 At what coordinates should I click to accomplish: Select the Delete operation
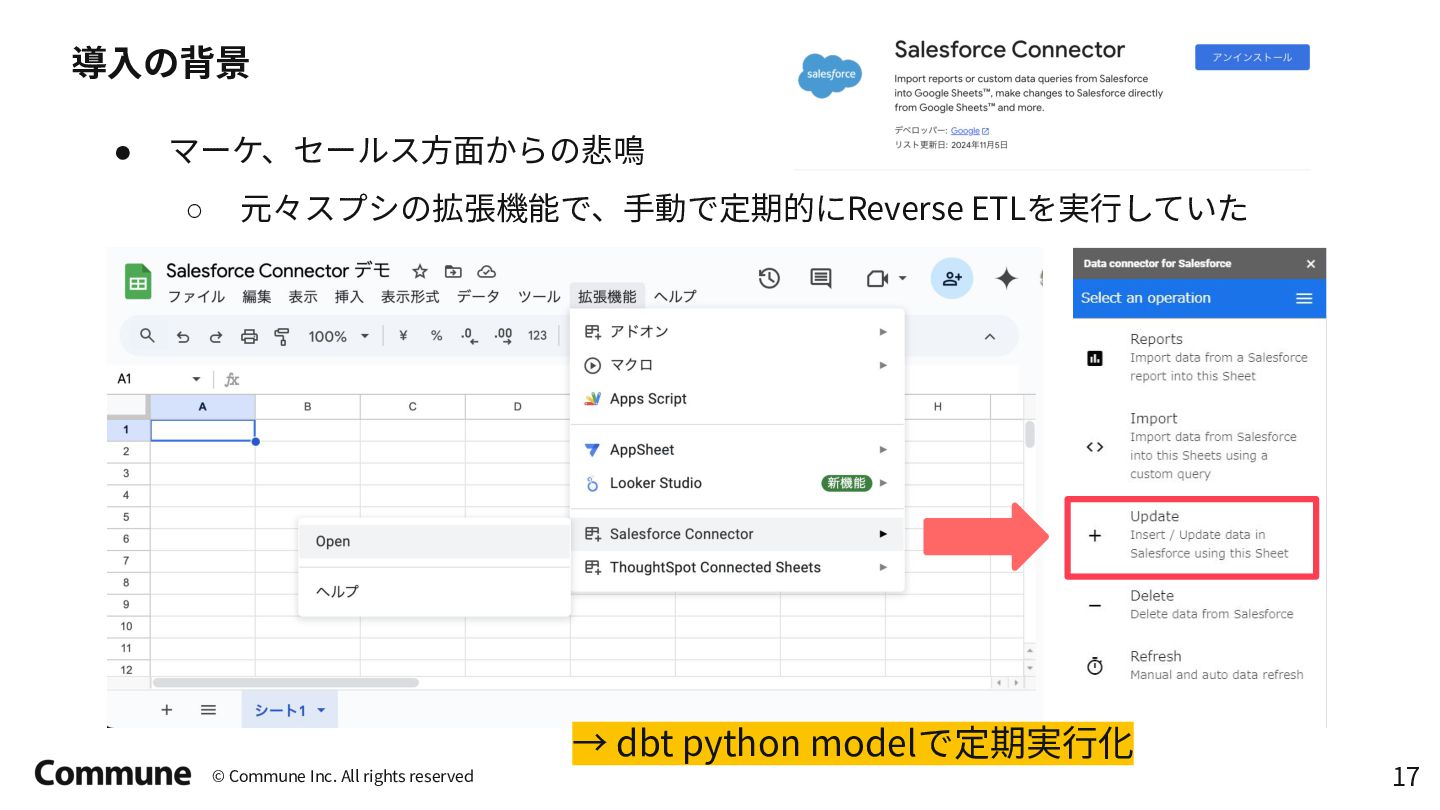coord(1199,604)
